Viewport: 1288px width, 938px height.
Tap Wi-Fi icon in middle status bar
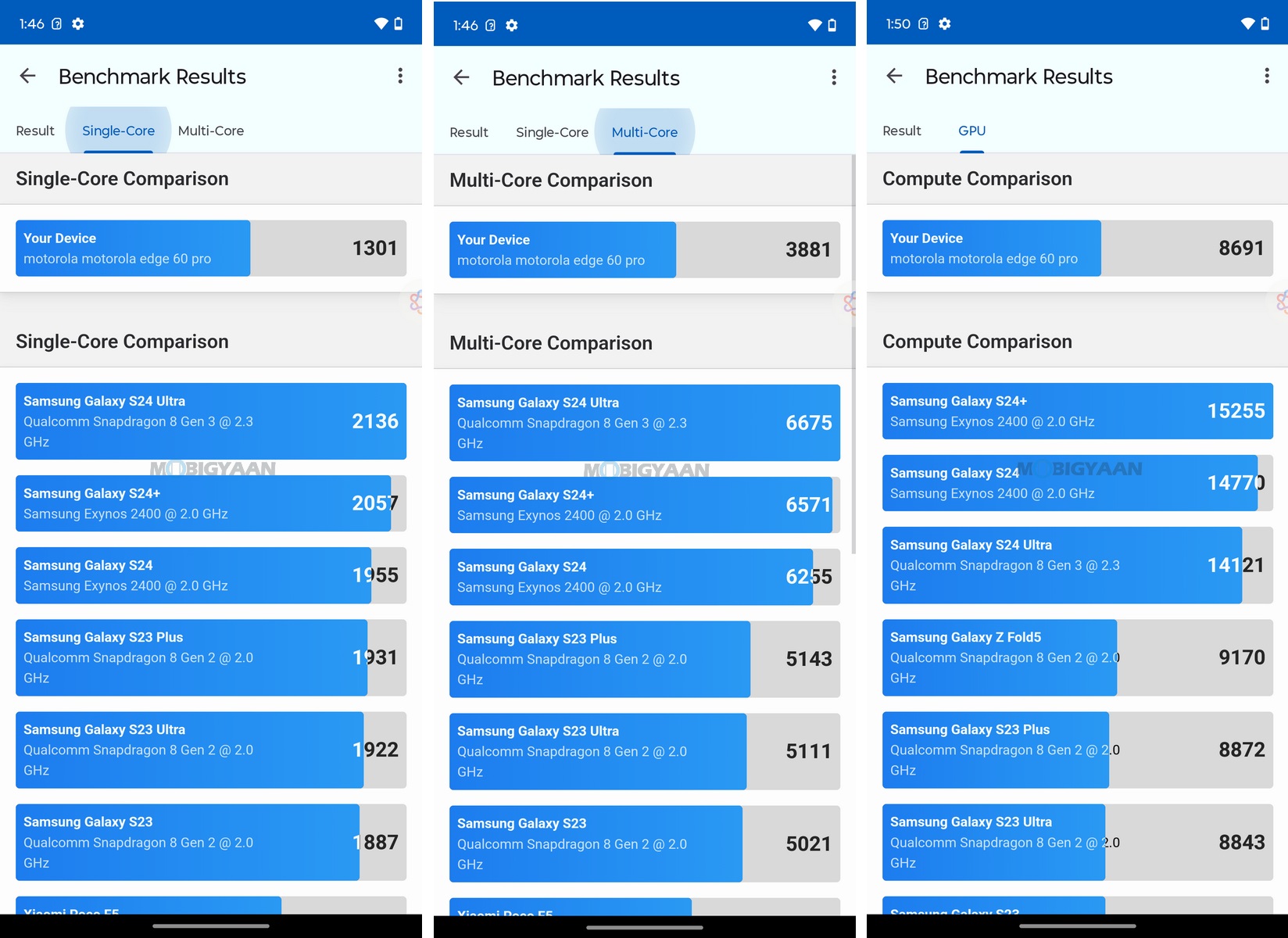(x=815, y=26)
